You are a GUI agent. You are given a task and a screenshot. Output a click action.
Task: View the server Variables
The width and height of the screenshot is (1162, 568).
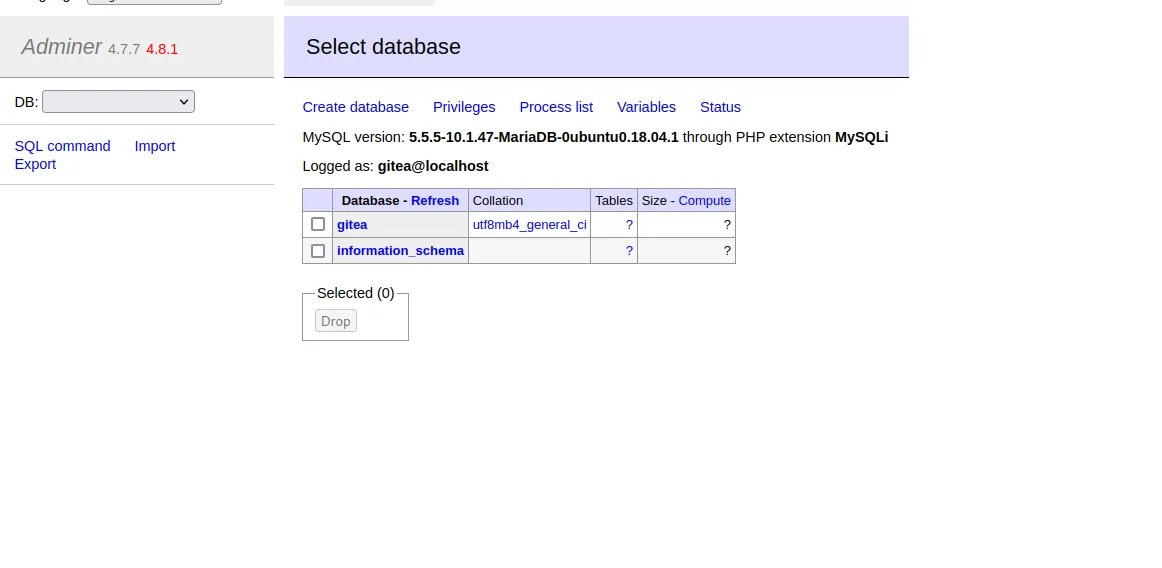646,107
